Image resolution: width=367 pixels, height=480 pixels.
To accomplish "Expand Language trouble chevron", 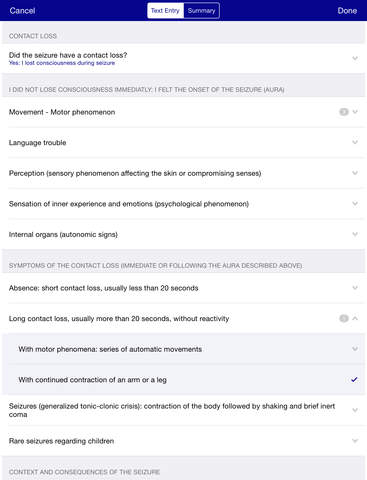I will (x=355, y=142).
